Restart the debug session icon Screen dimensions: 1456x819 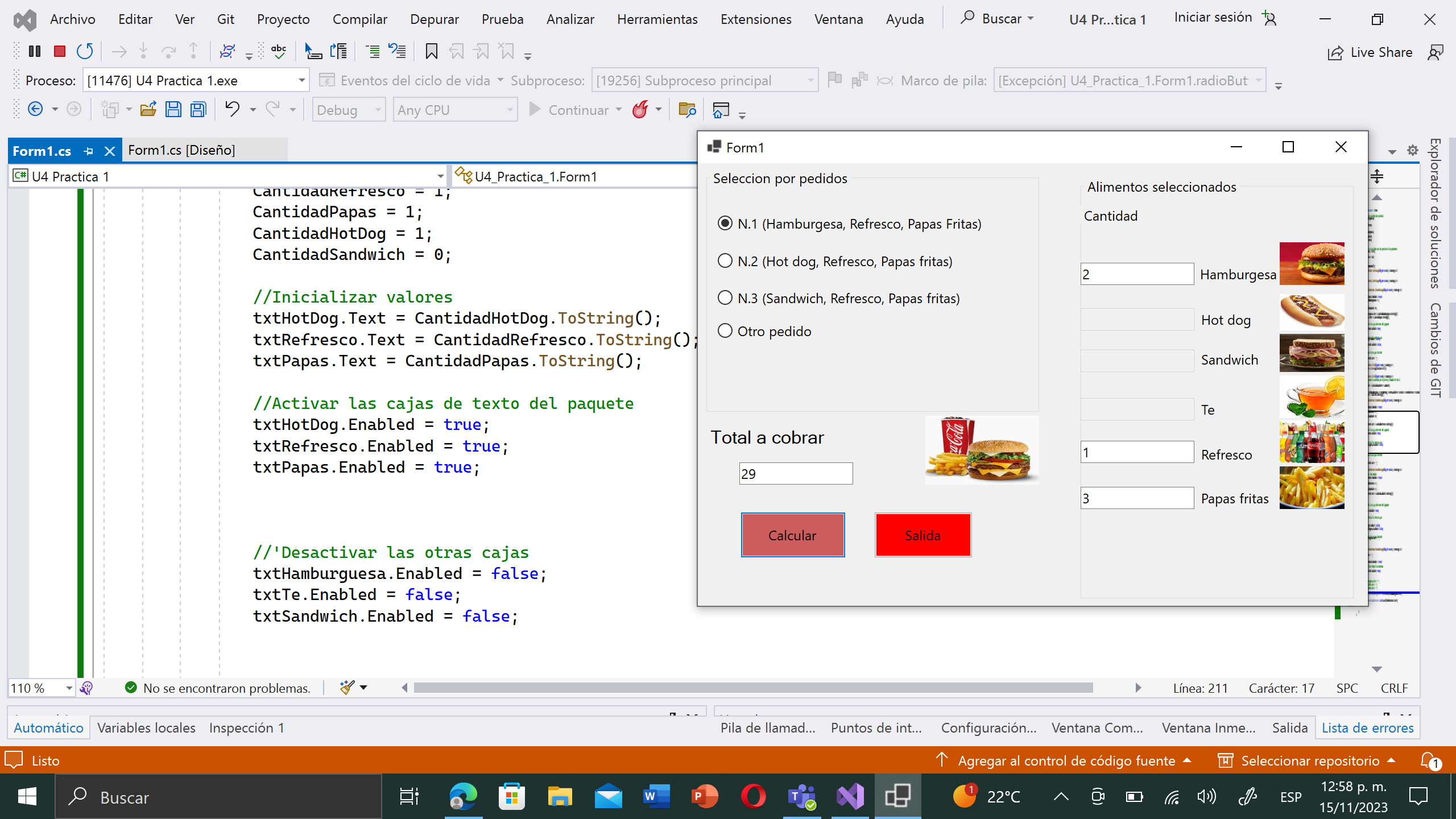pyautogui.click(x=84, y=51)
